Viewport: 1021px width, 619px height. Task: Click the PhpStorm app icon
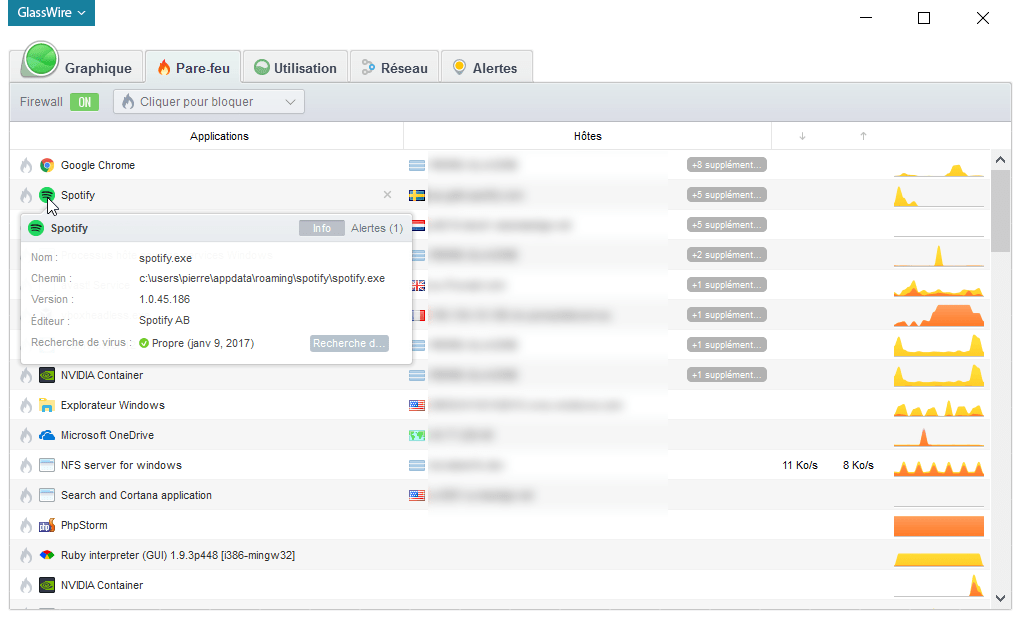pos(46,525)
